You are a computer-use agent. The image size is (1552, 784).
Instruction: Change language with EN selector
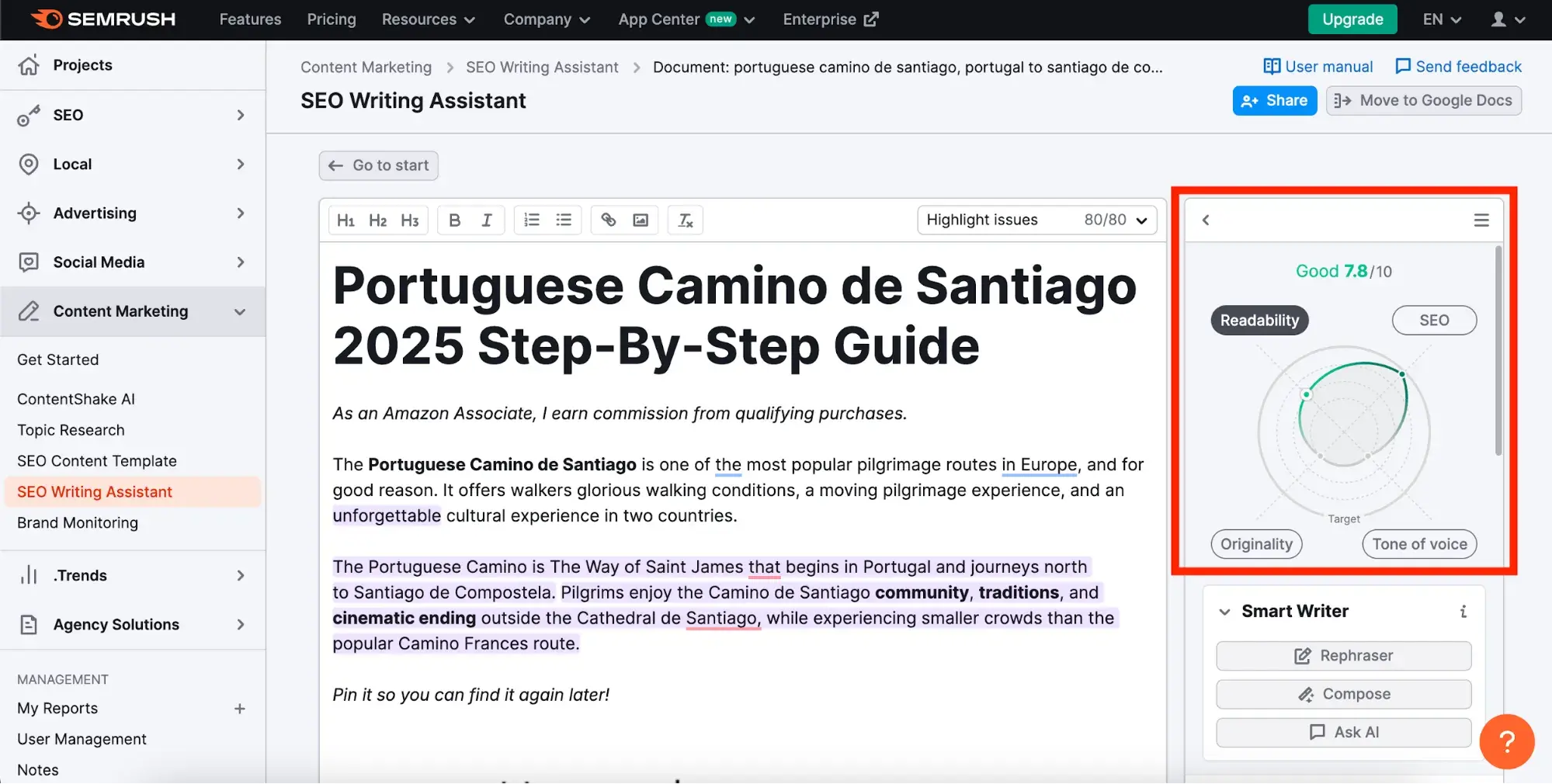[x=1442, y=19]
